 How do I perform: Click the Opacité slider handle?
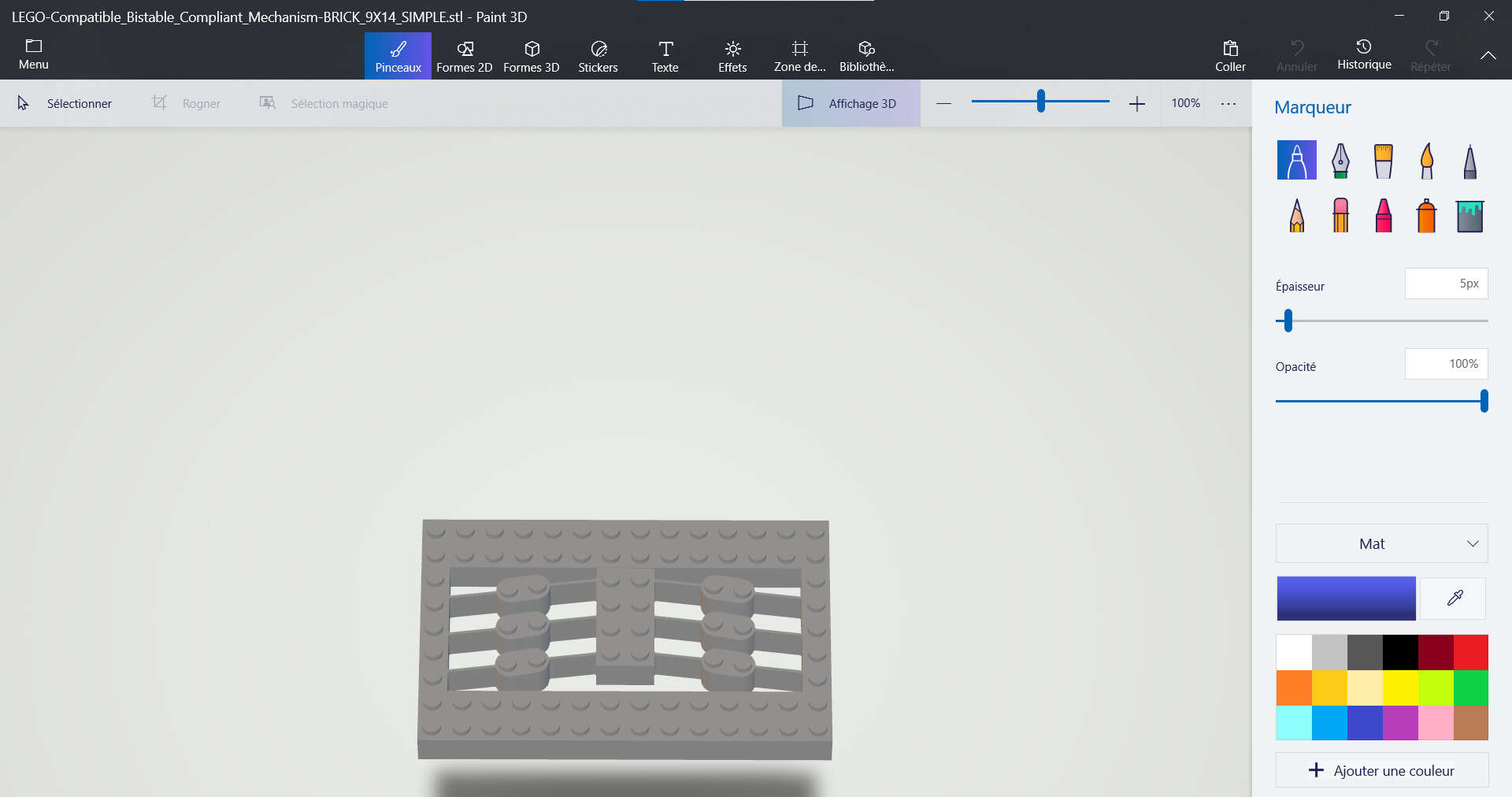point(1484,401)
